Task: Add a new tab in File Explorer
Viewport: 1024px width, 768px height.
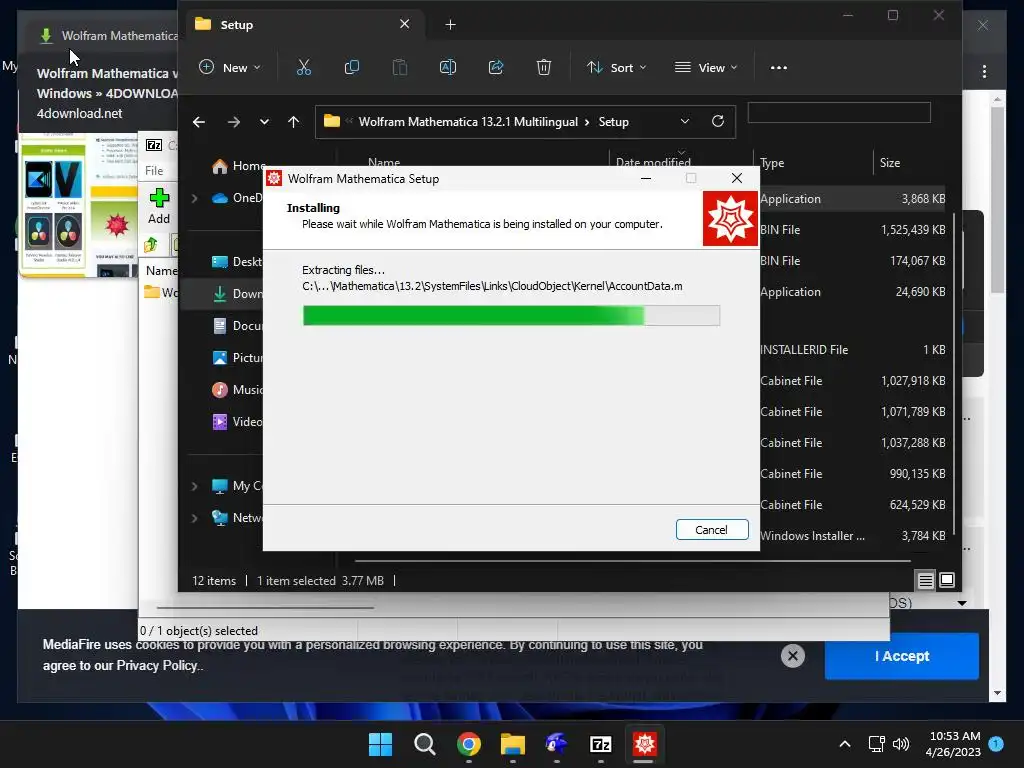Action: tap(451, 25)
